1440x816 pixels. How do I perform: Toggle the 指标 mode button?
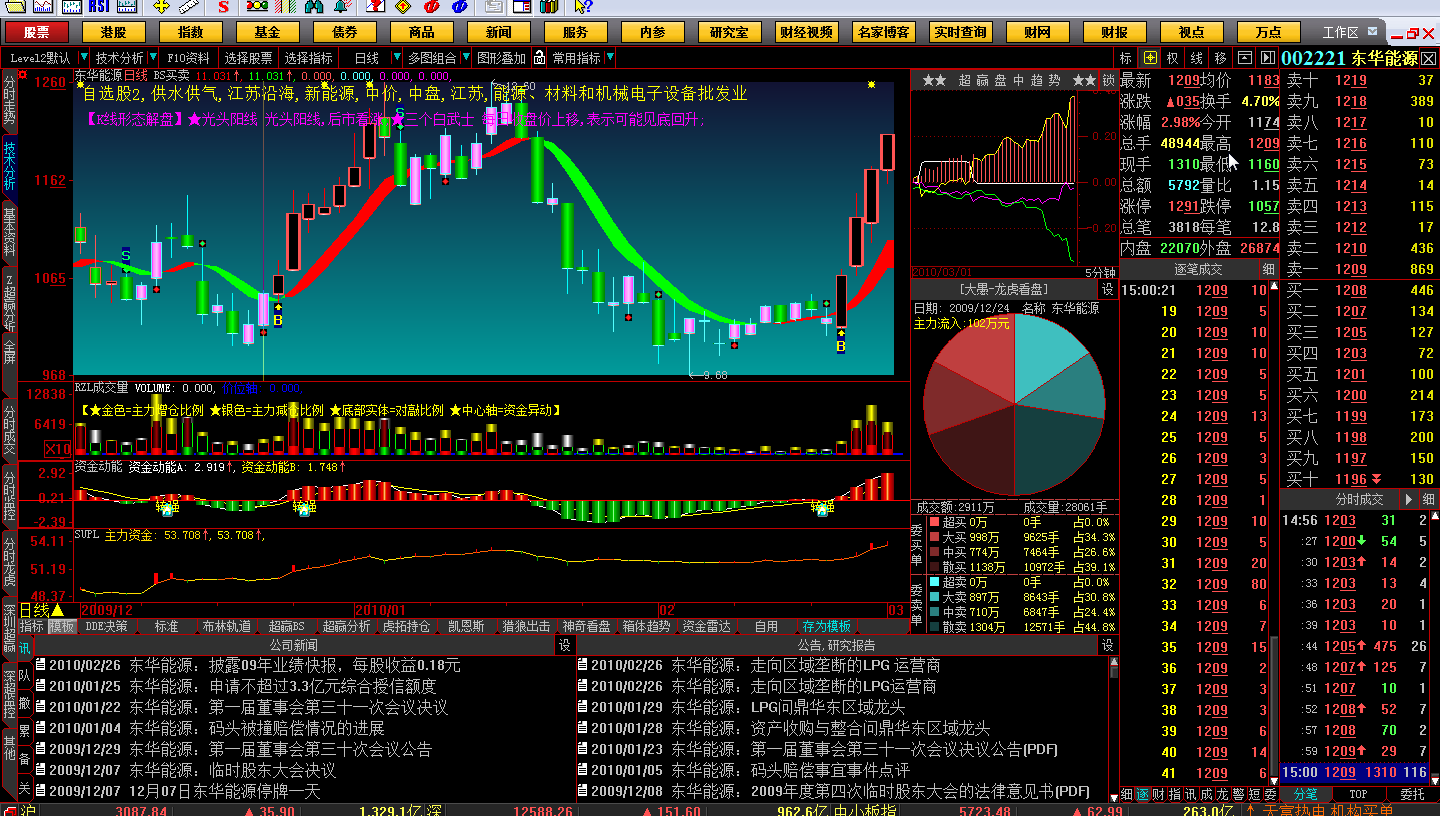click(x=33, y=627)
